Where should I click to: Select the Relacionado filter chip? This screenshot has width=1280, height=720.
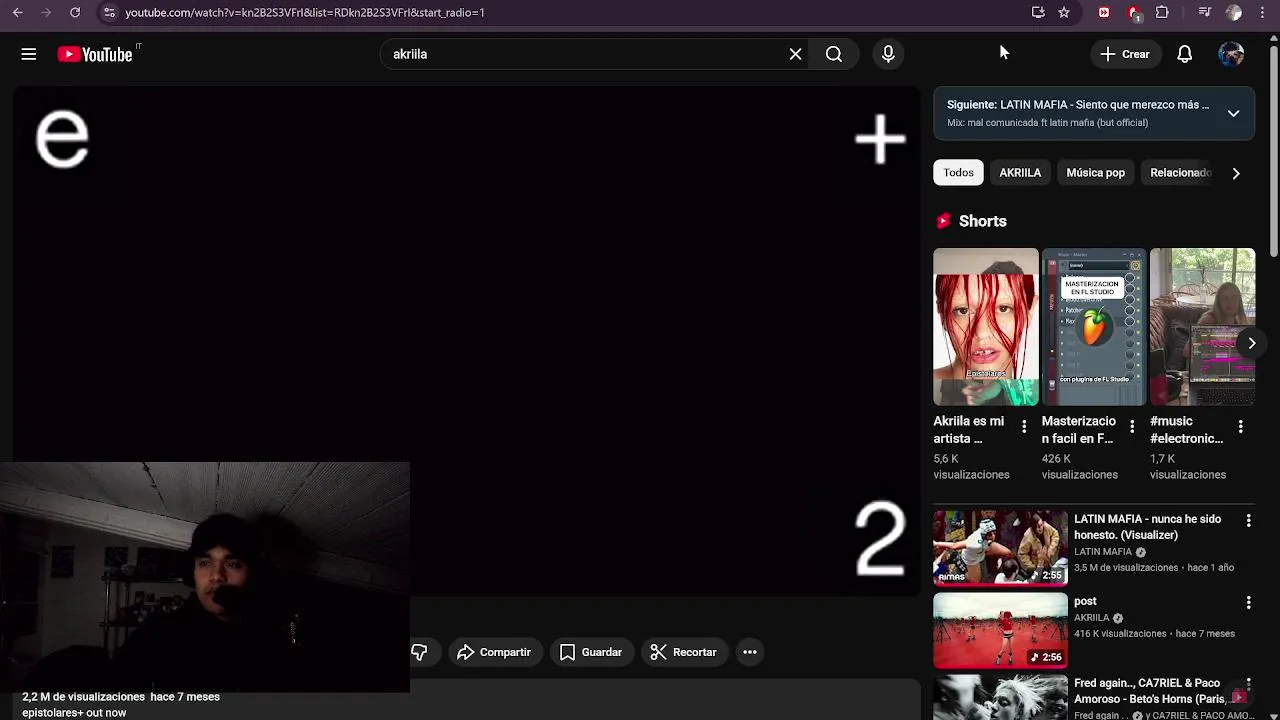click(1180, 172)
